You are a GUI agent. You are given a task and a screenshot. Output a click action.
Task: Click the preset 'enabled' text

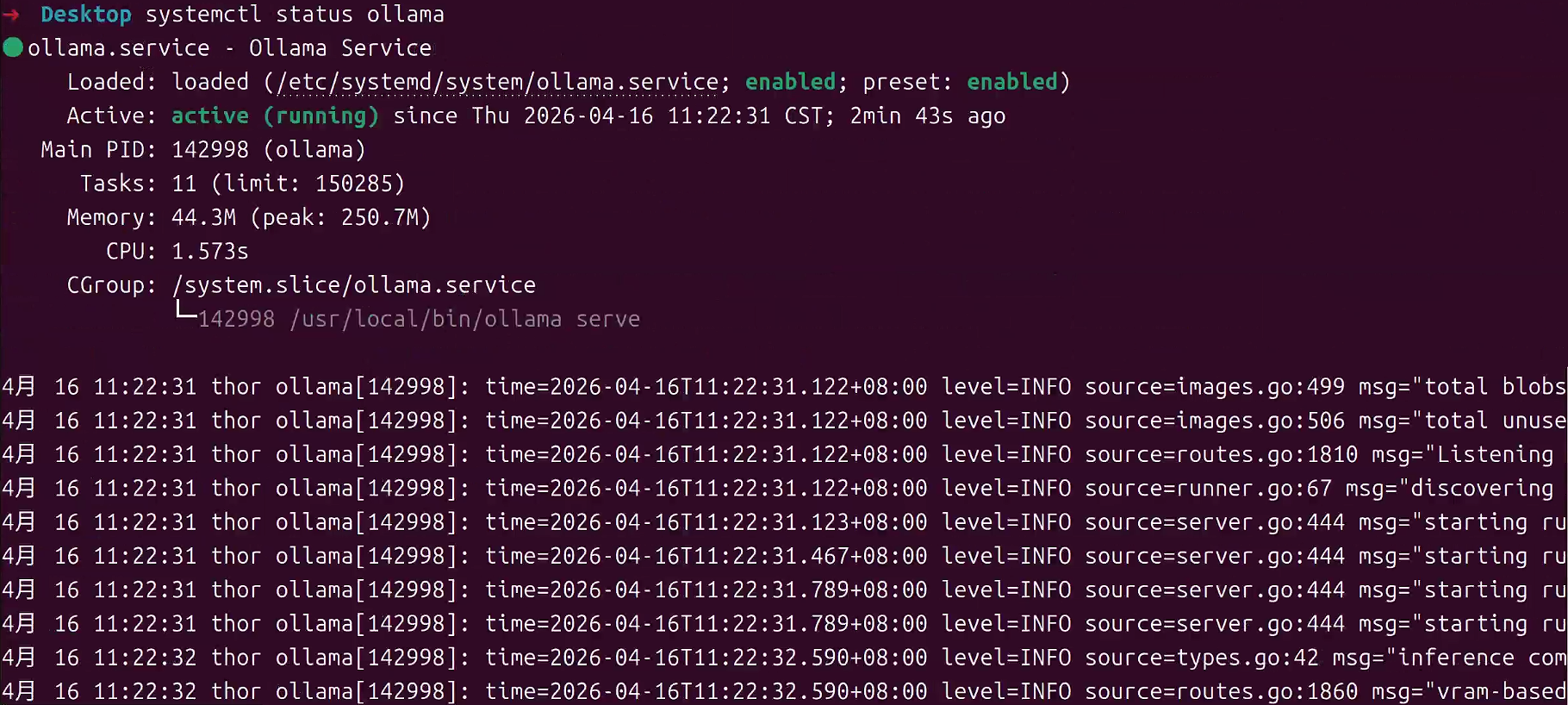(x=1011, y=82)
